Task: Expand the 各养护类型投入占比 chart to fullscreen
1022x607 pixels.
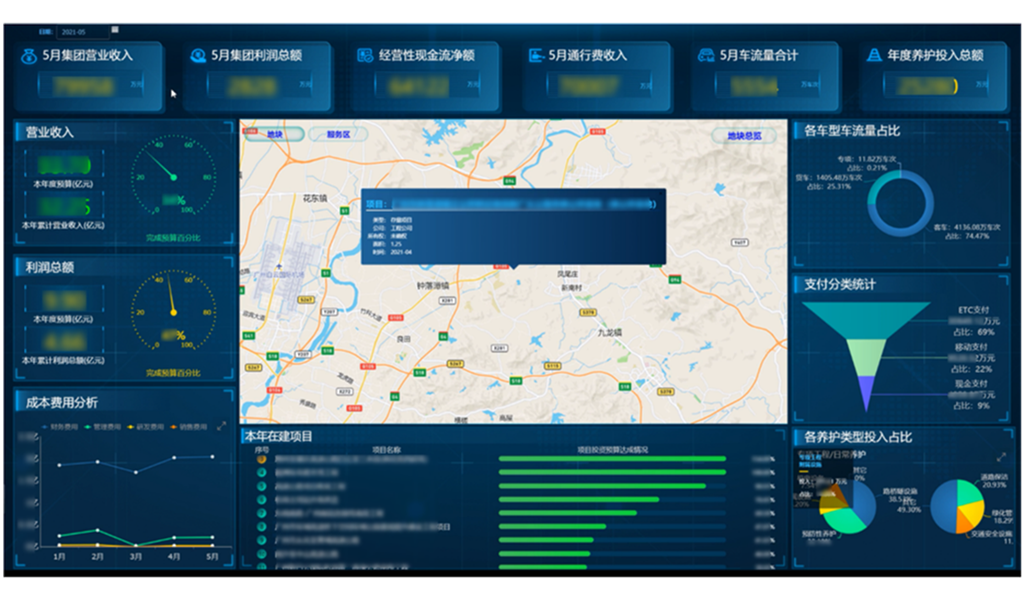Action: [1001, 457]
